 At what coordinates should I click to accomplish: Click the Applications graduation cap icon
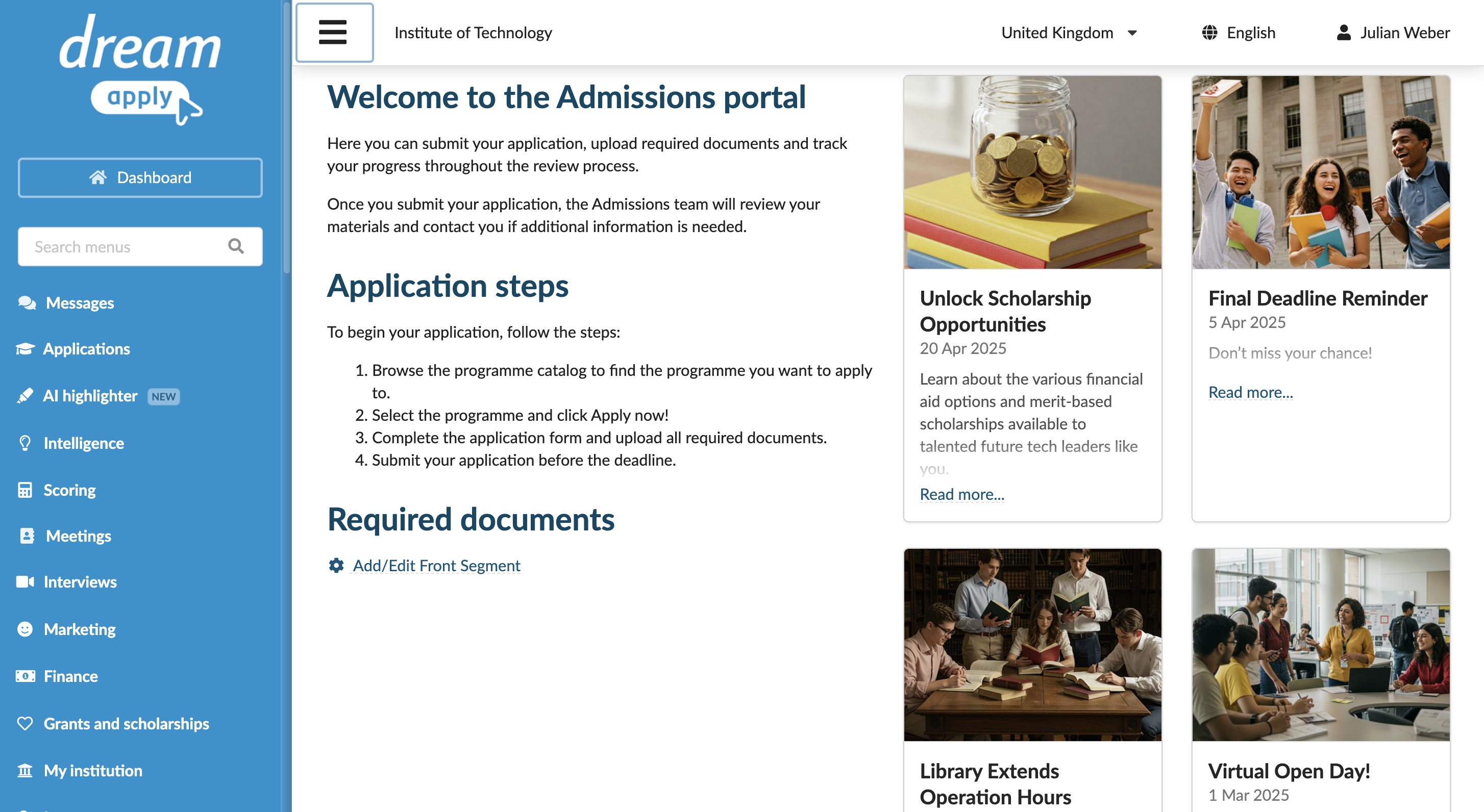click(x=26, y=349)
